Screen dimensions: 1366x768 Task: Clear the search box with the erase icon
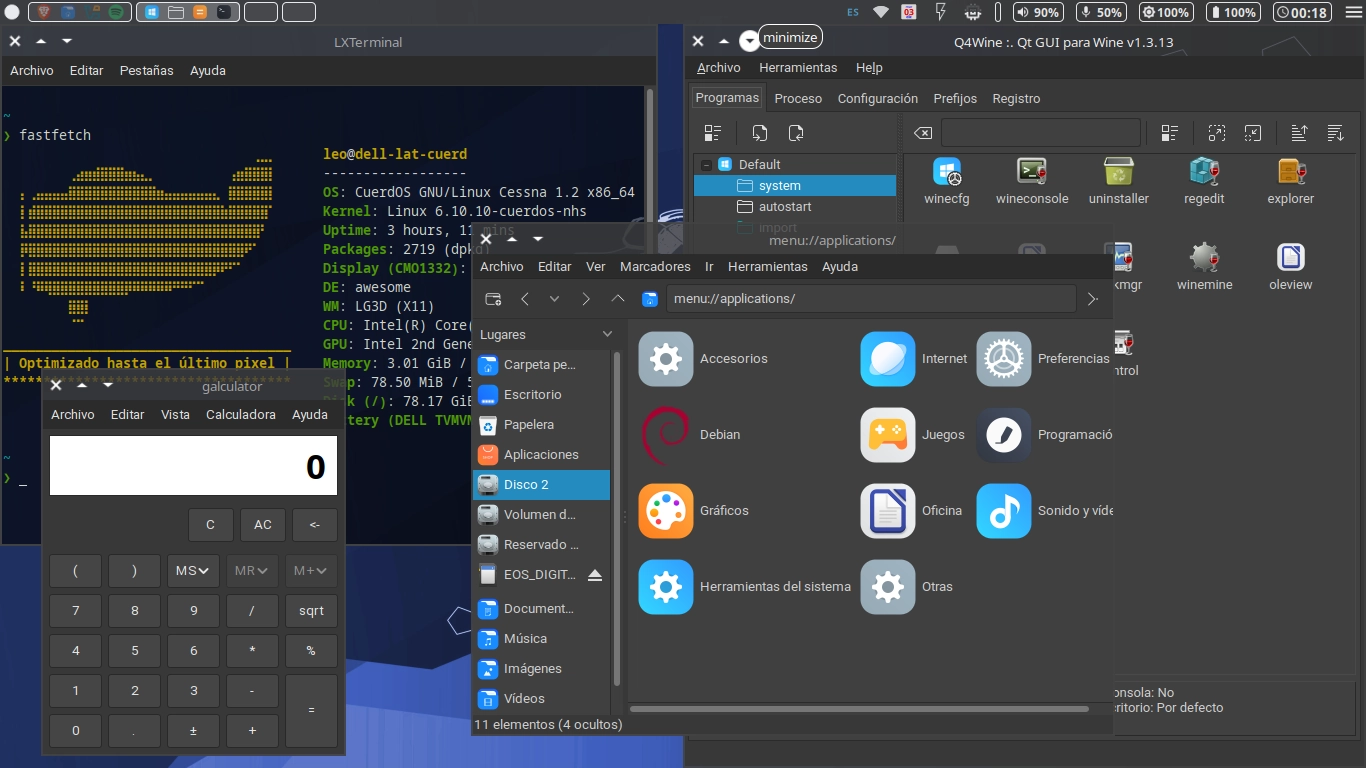(x=922, y=132)
